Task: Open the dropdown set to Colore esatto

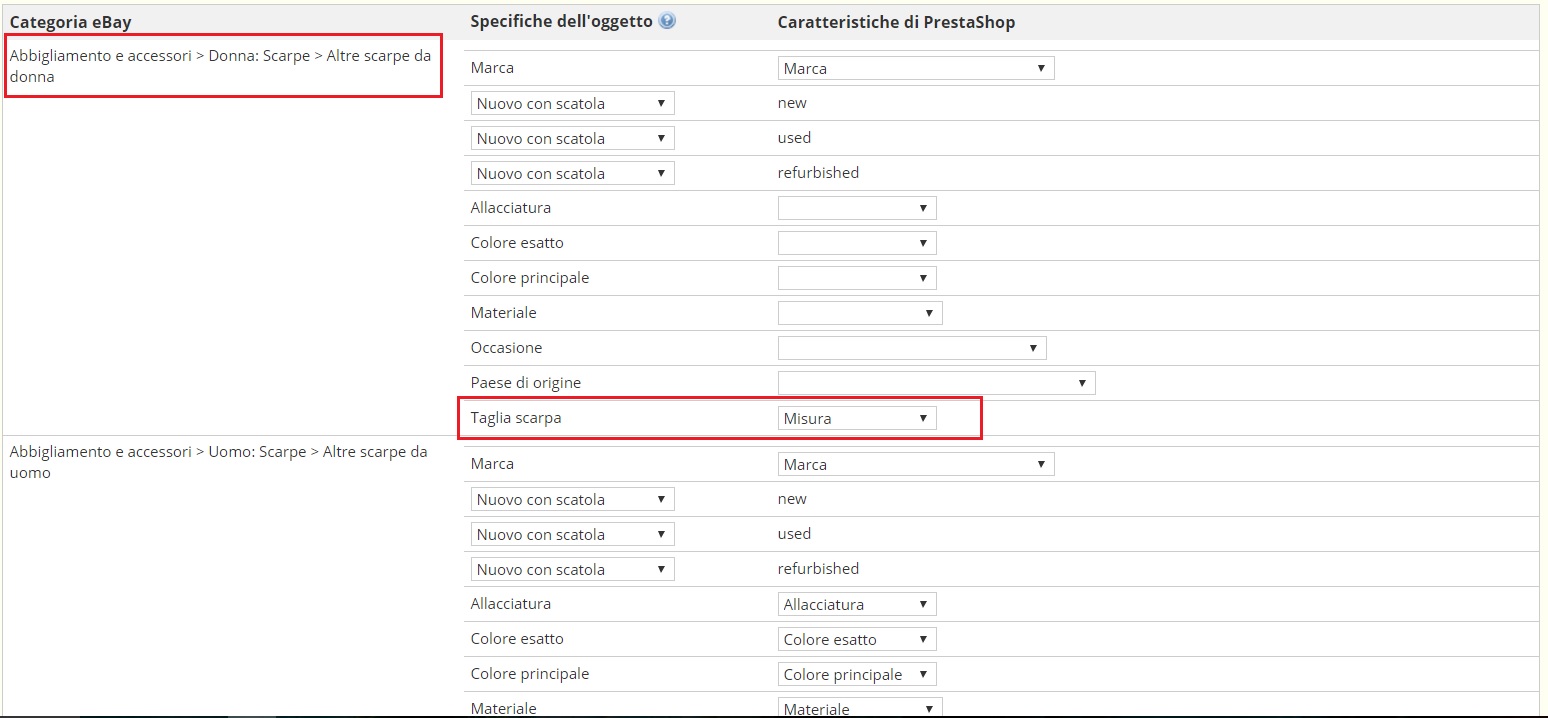Action: (x=856, y=640)
